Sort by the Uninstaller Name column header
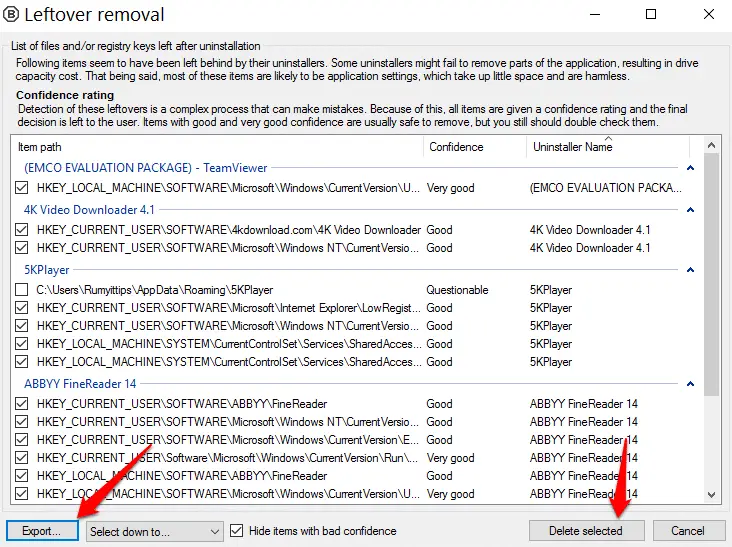This screenshot has height=547, width=732. [608, 147]
